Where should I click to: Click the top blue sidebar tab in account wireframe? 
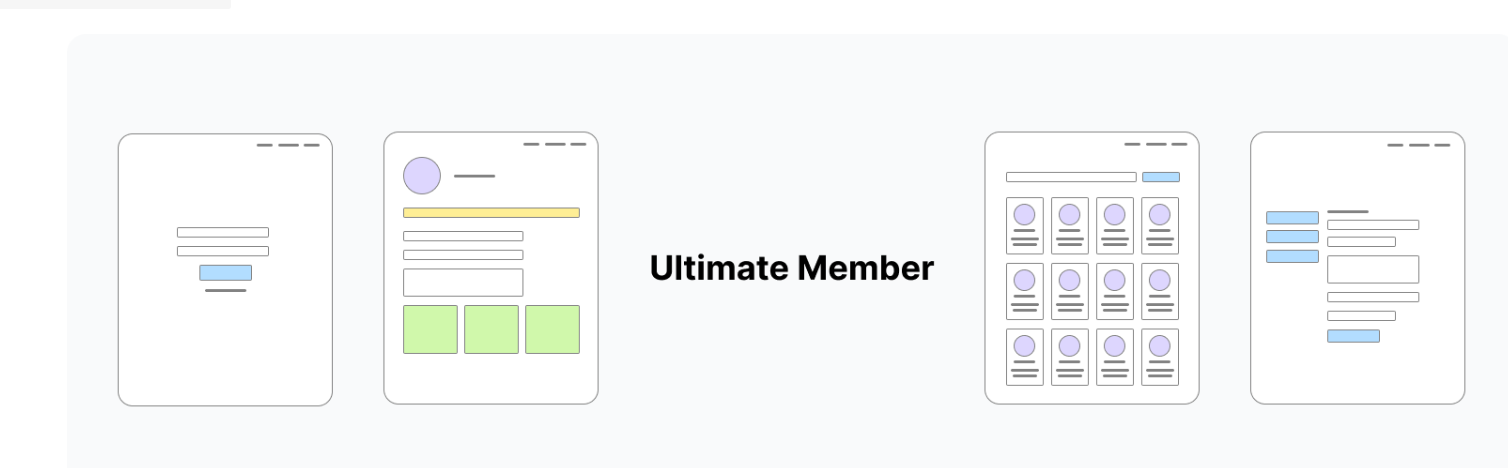tap(1292, 217)
